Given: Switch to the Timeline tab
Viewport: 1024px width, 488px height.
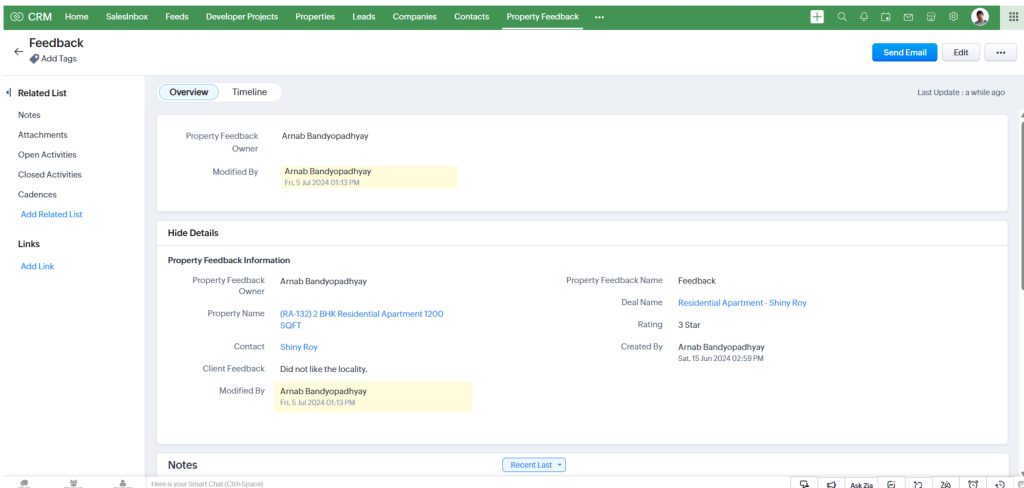Looking at the screenshot, I should point(250,92).
